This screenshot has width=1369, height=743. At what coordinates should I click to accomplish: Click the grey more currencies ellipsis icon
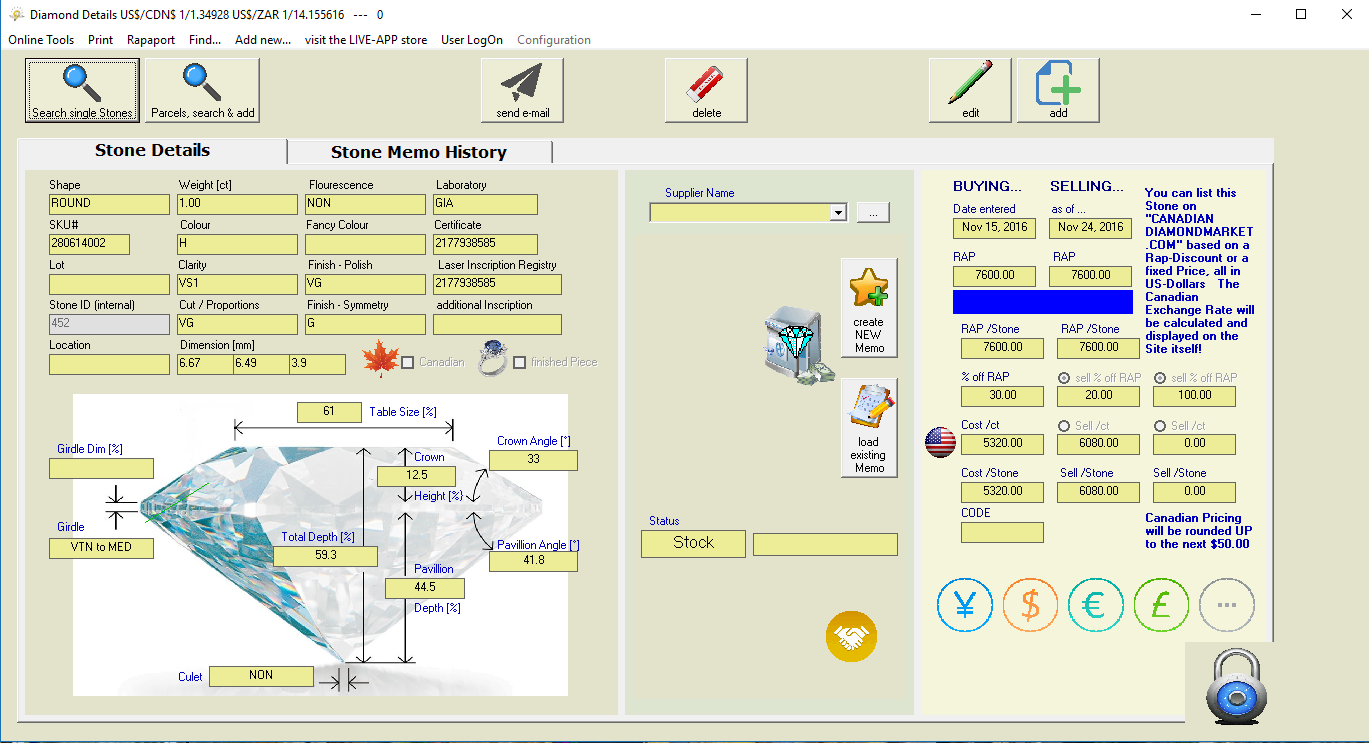click(1226, 605)
